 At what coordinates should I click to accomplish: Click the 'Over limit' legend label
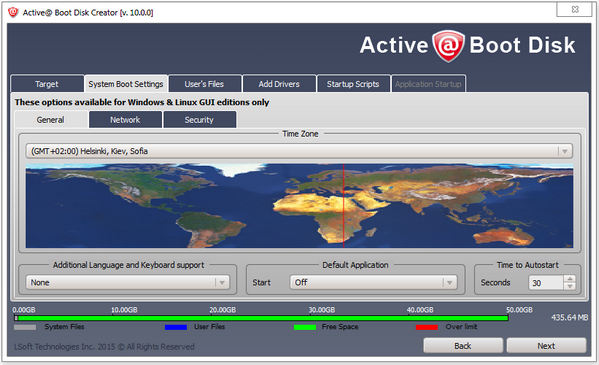coord(461,327)
